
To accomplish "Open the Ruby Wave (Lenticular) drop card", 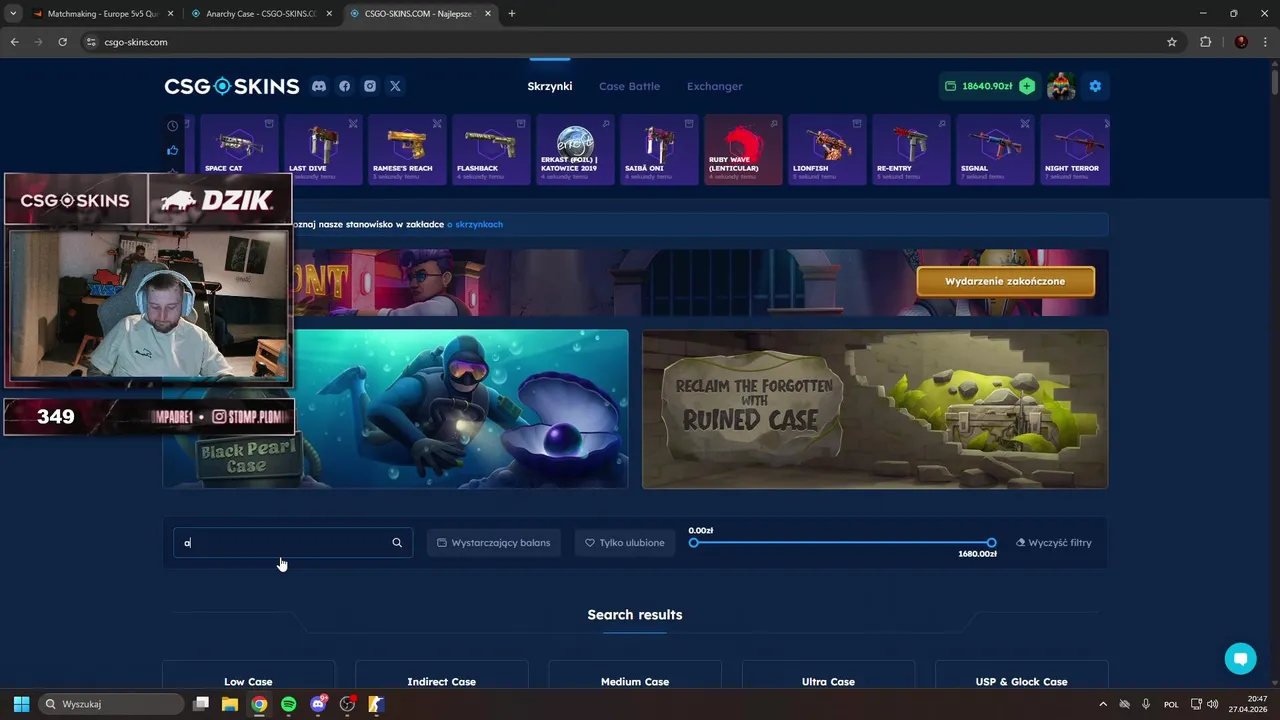I will pyautogui.click(x=743, y=149).
